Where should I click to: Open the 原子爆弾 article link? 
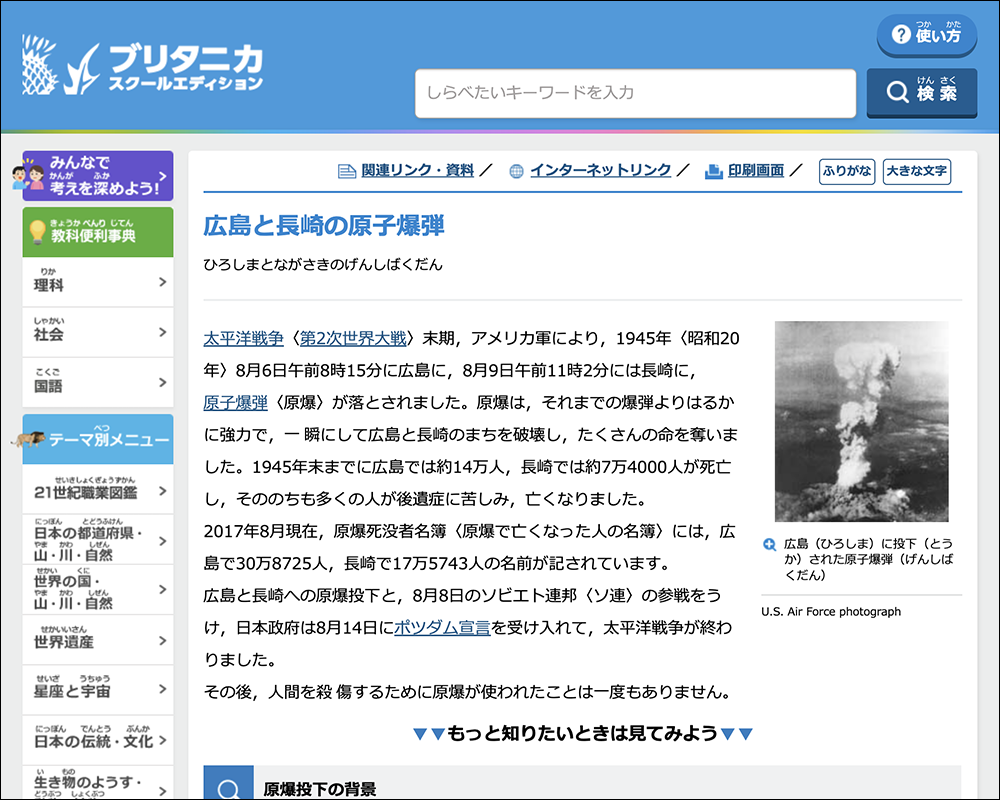point(235,403)
